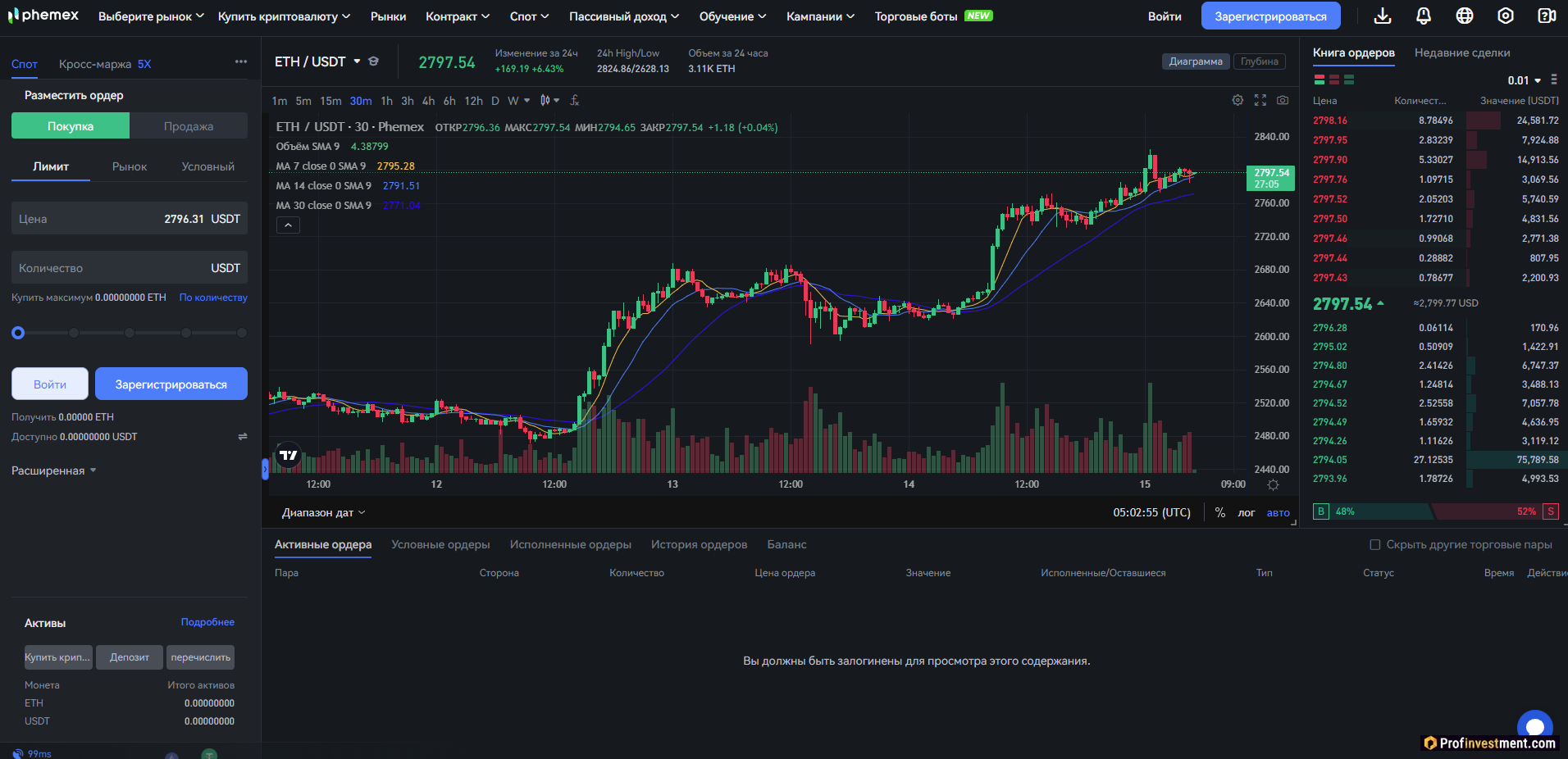Click in the Цена price input field
The image size is (1568, 759).
[130, 219]
